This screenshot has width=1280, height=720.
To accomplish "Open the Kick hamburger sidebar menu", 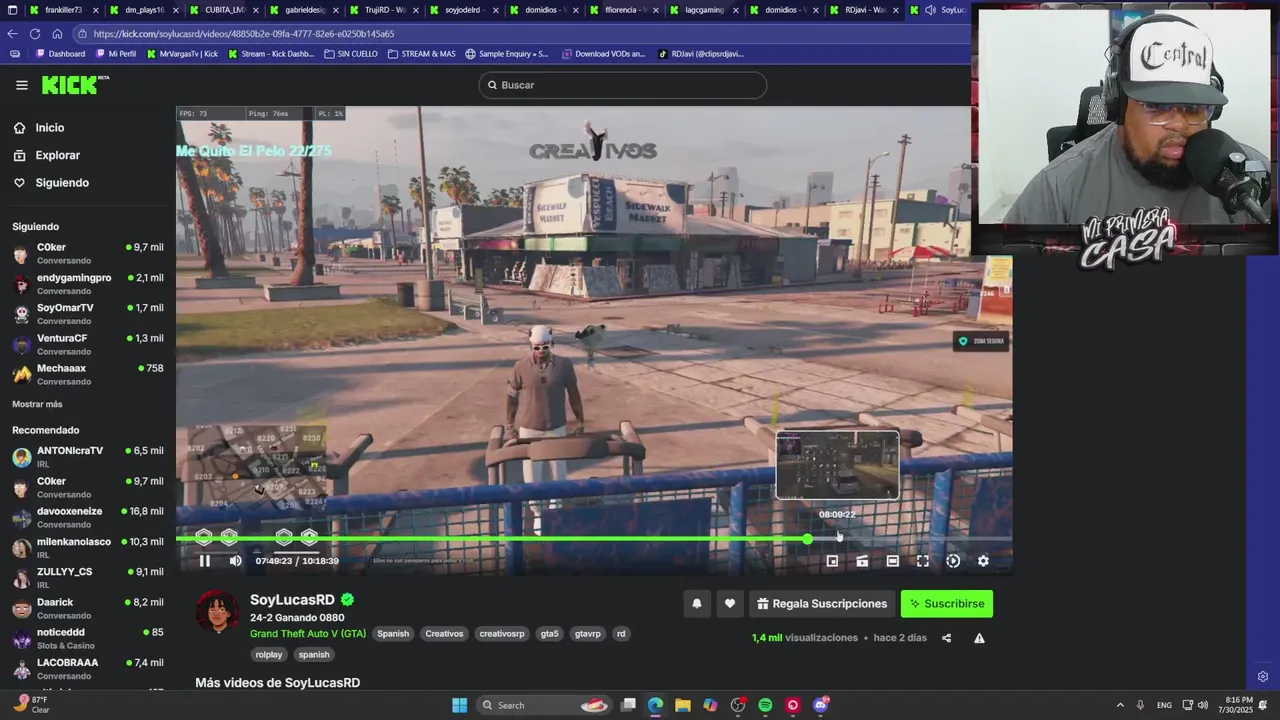I will point(21,85).
